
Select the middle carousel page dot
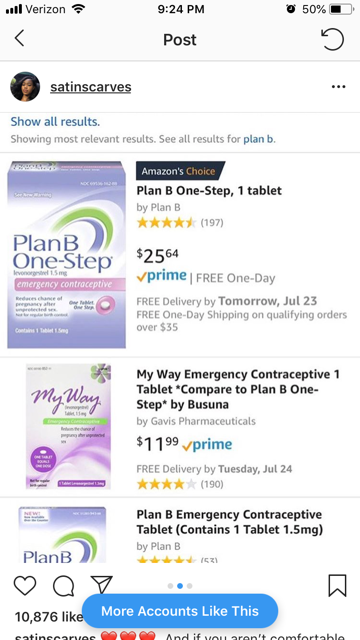pyautogui.click(x=180, y=586)
